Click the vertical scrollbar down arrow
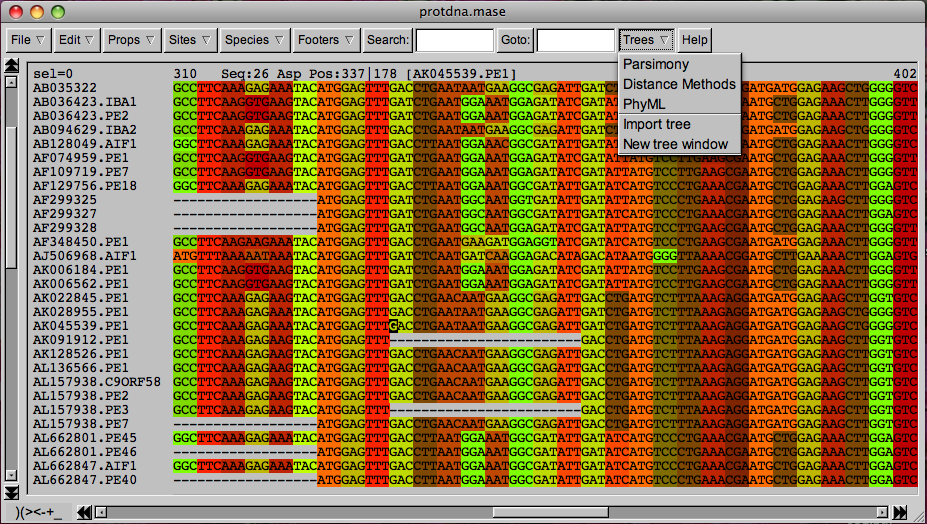The width and height of the screenshot is (927, 524). [x=12, y=475]
